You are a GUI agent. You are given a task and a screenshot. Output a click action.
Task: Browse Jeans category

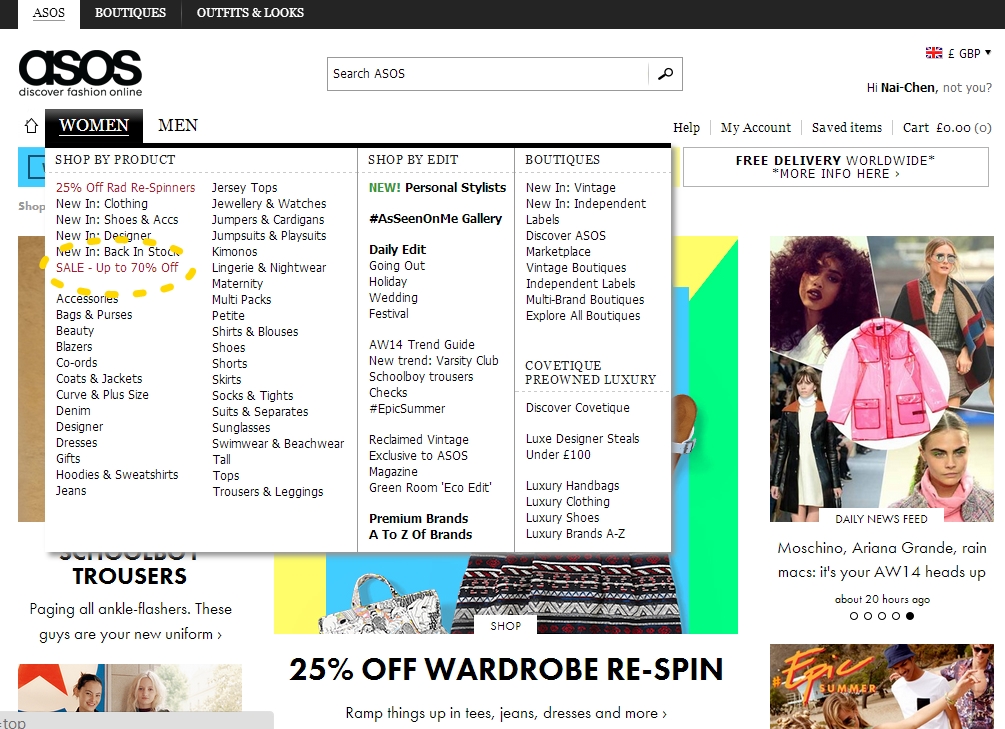coord(71,491)
